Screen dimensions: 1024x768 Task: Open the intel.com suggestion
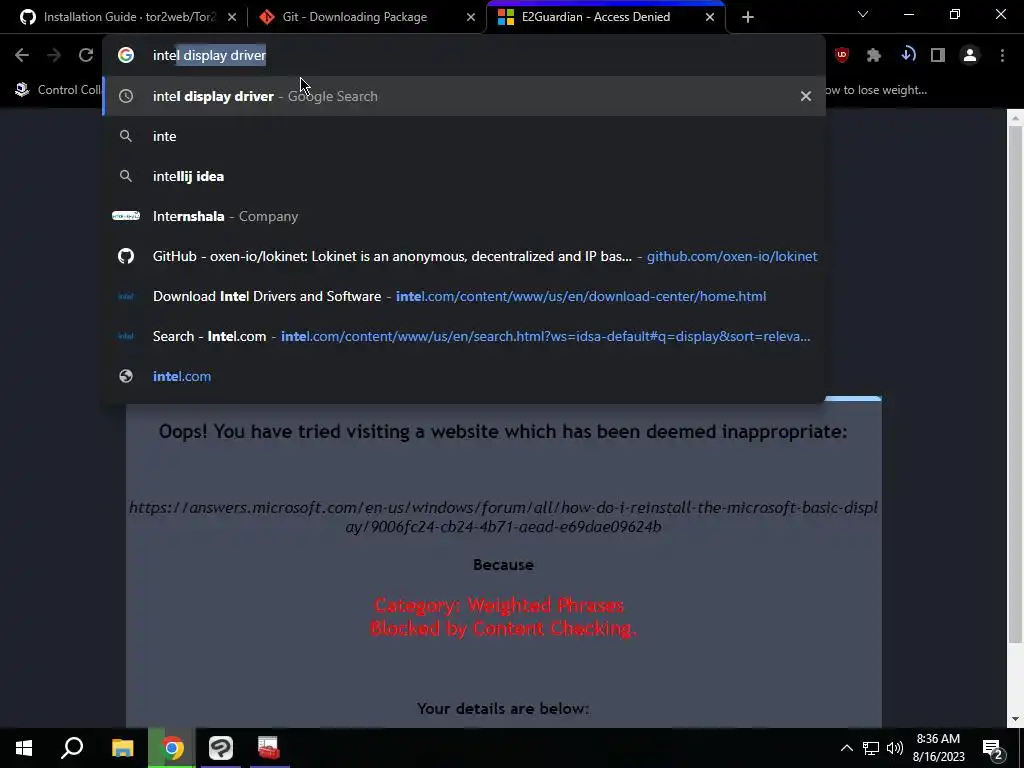(x=464, y=376)
